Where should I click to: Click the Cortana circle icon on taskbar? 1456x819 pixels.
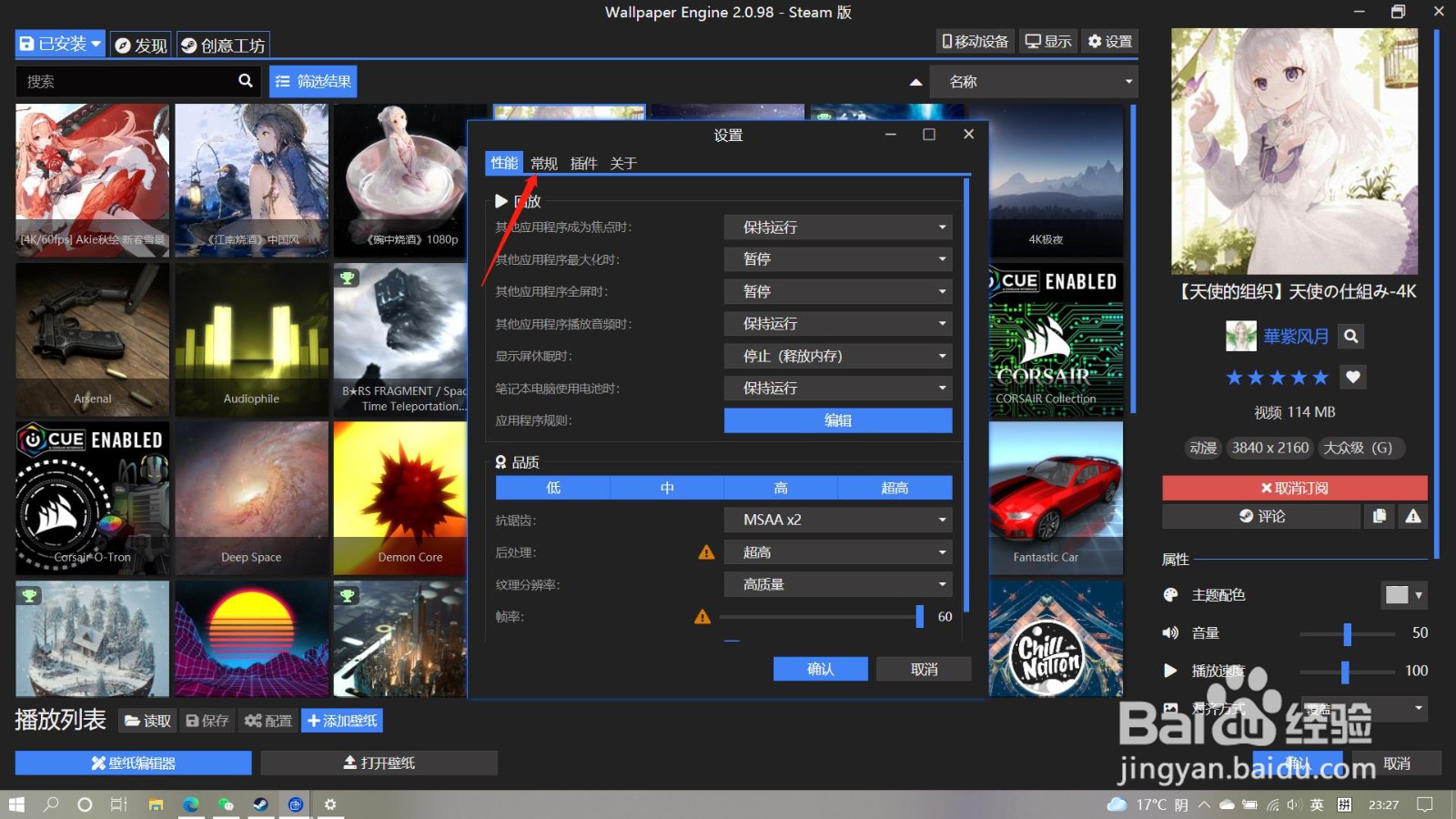85,804
